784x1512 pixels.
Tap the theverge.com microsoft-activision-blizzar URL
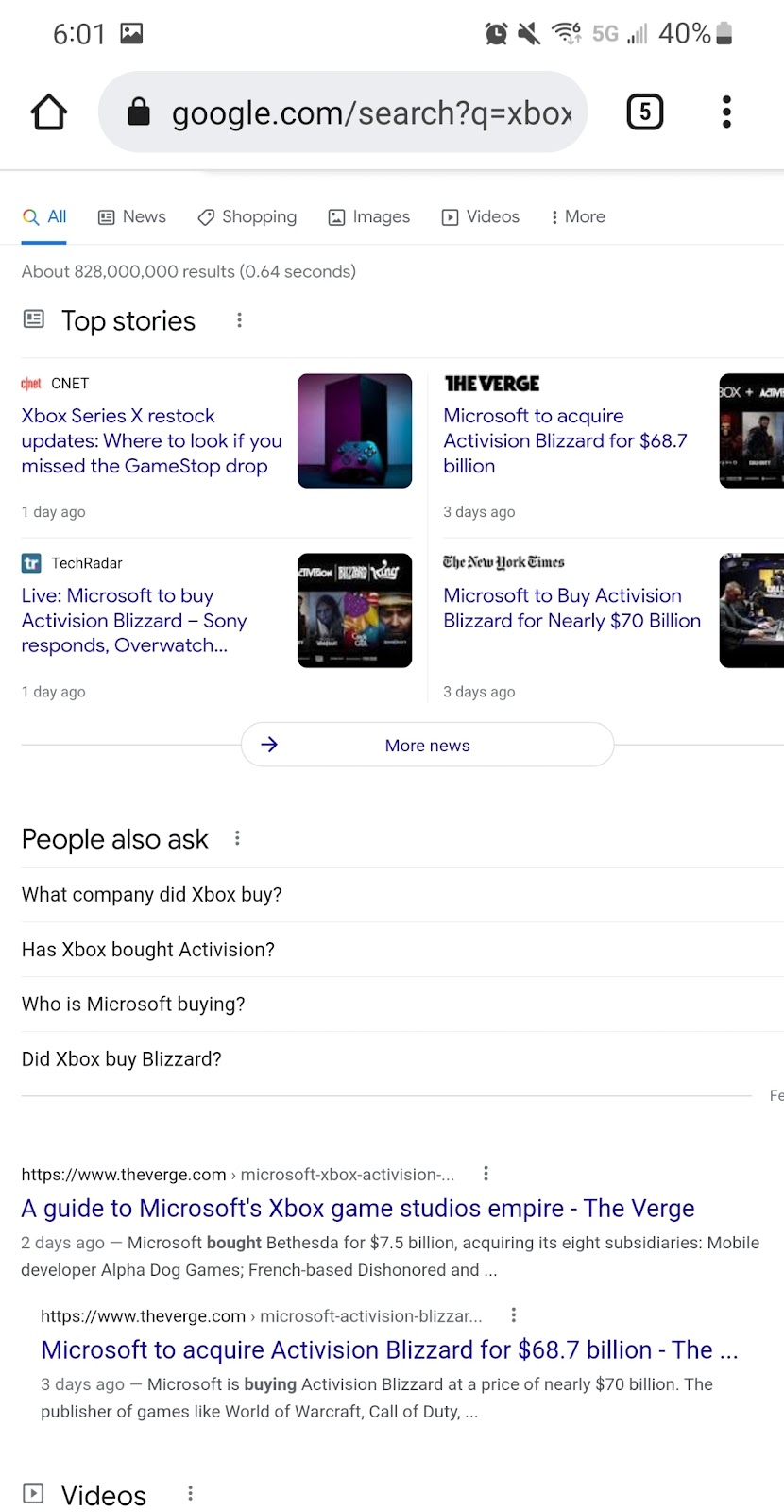pos(262,1315)
